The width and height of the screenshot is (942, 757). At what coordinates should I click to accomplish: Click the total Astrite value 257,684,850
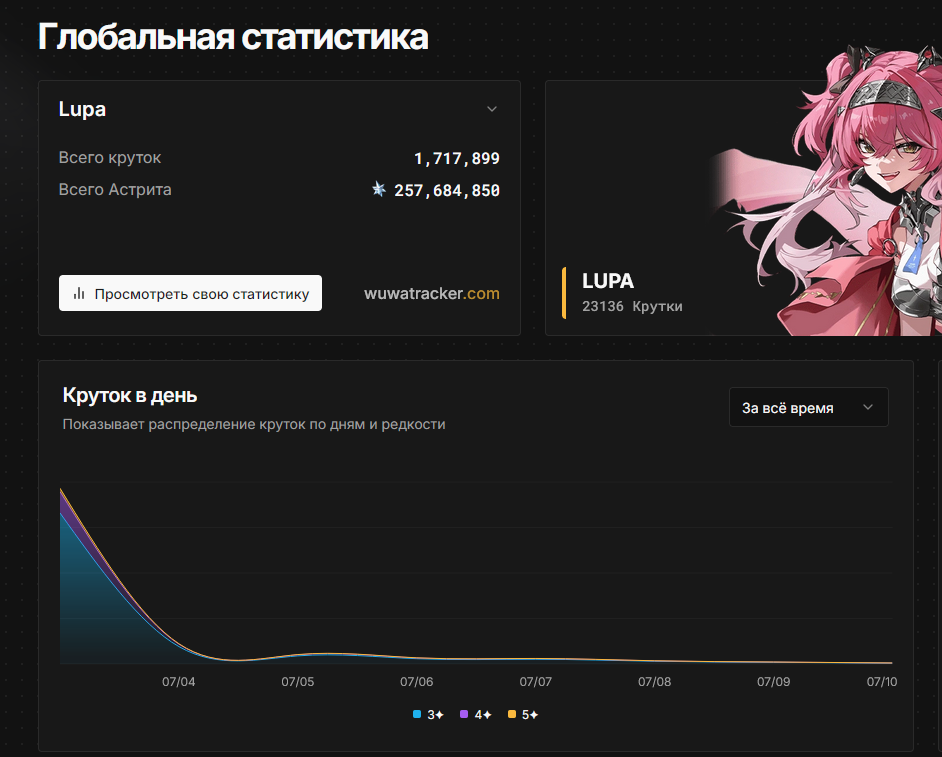click(446, 190)
